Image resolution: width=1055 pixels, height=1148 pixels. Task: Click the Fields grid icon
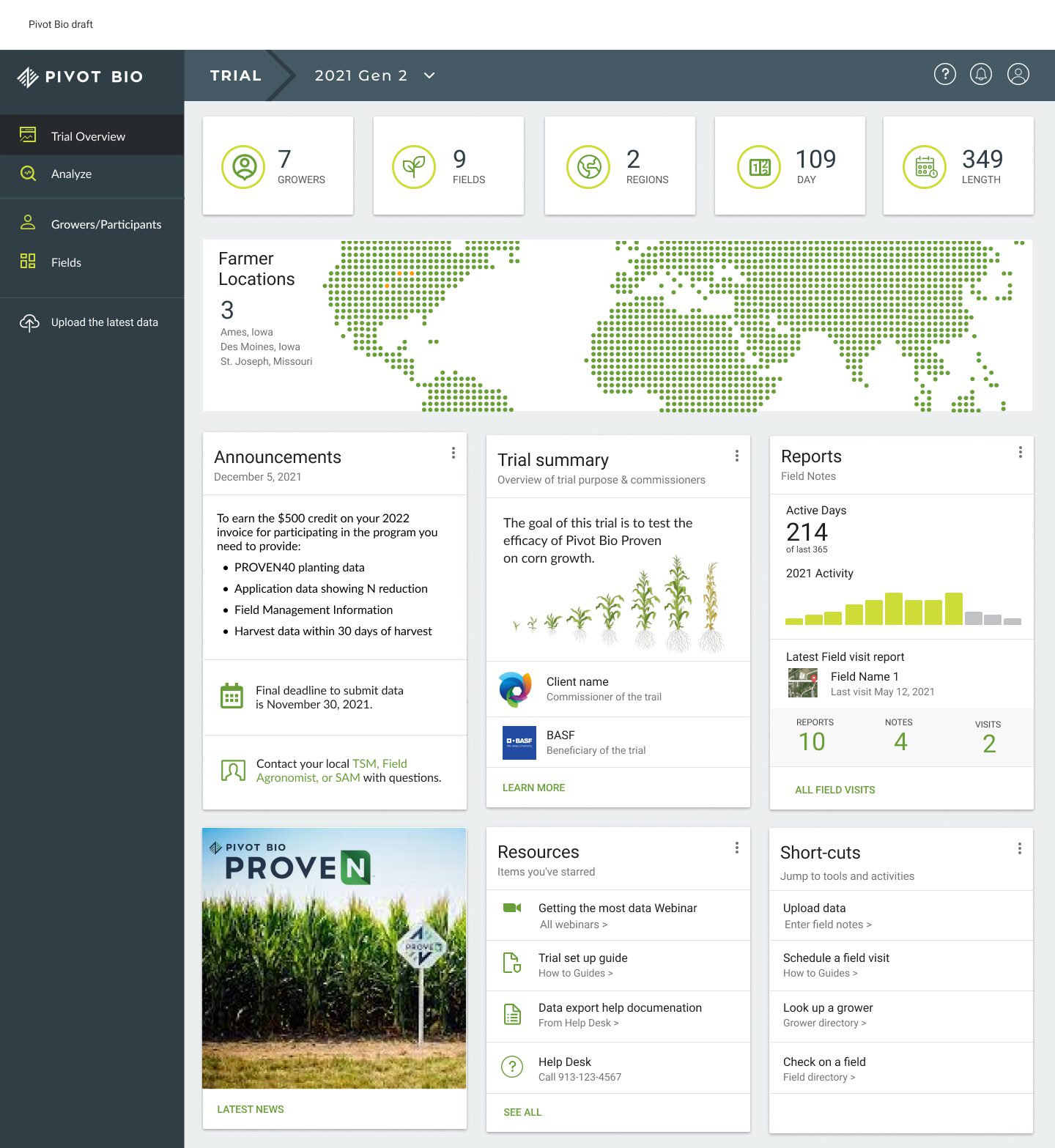28,261
